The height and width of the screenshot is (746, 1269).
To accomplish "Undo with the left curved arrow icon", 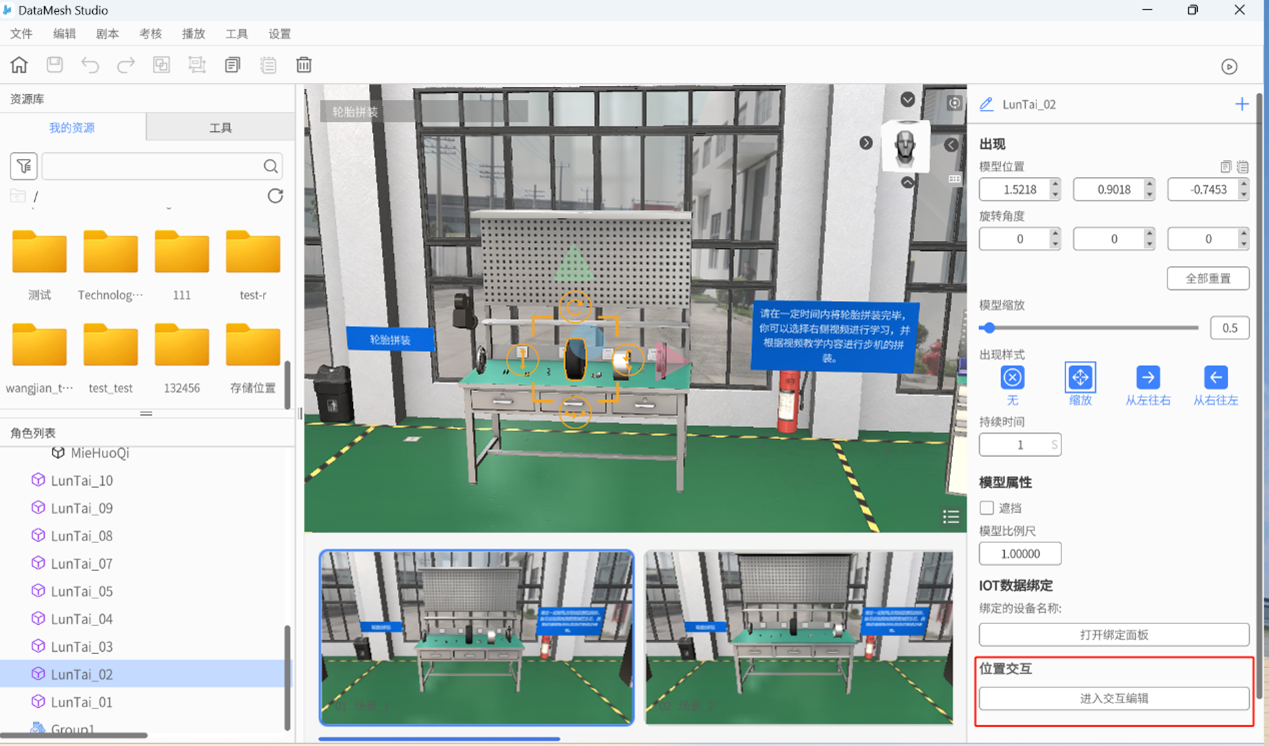I will pos(90,65).
